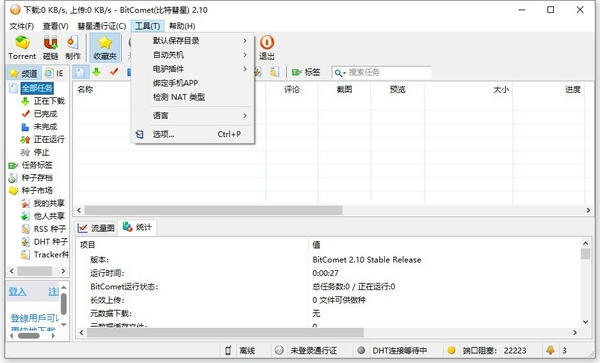The width and height of the screenshot is (600, 363).
Task: Click the yellow 端口阻塞 port status indicator
Action: [x=452, y=350]
